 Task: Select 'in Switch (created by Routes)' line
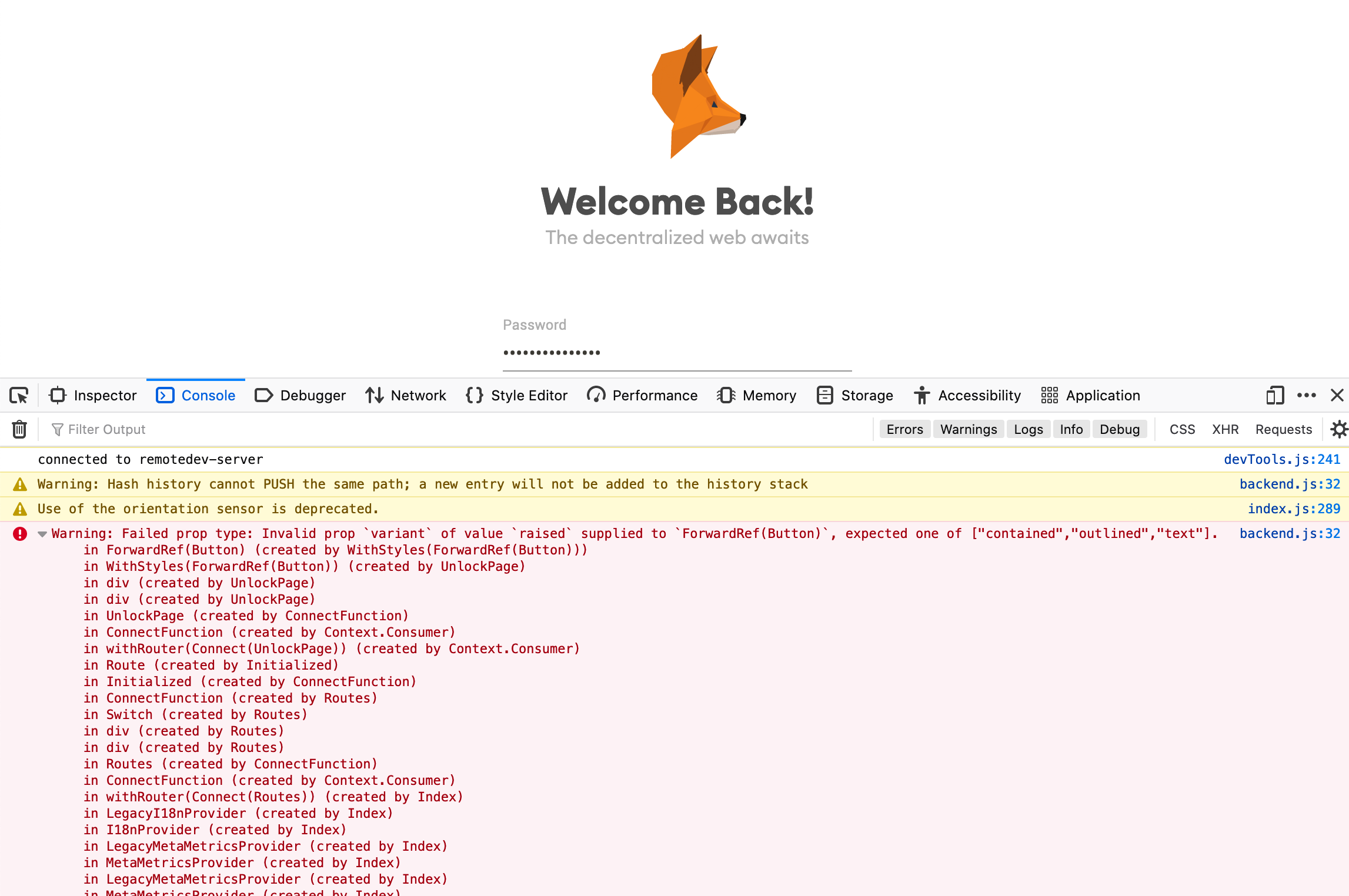pyautogui.click(x=195, y=715)
